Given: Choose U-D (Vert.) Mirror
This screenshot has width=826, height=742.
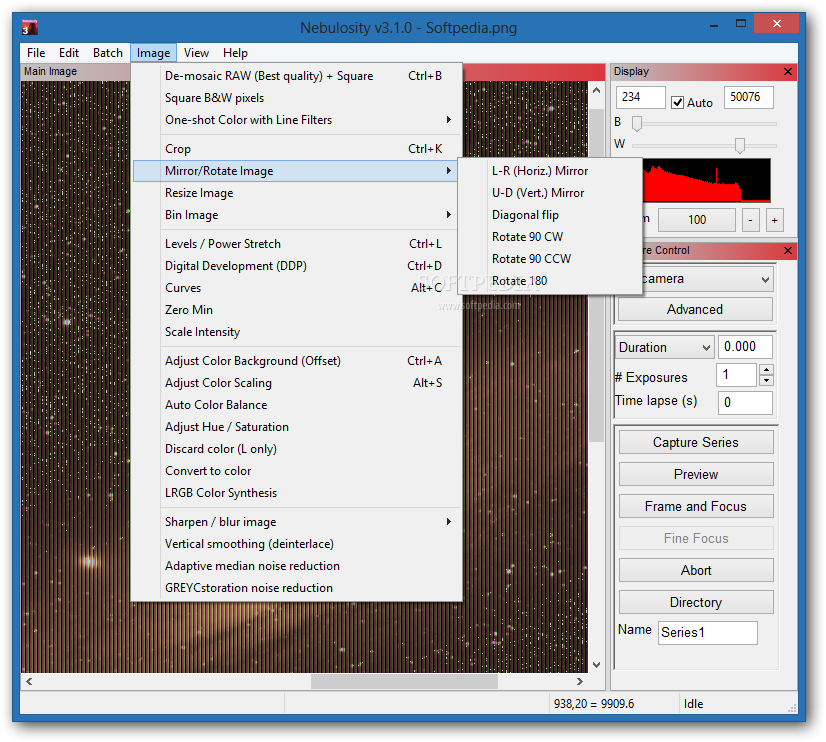Looking at the screenshot, I should coord(550,193).
